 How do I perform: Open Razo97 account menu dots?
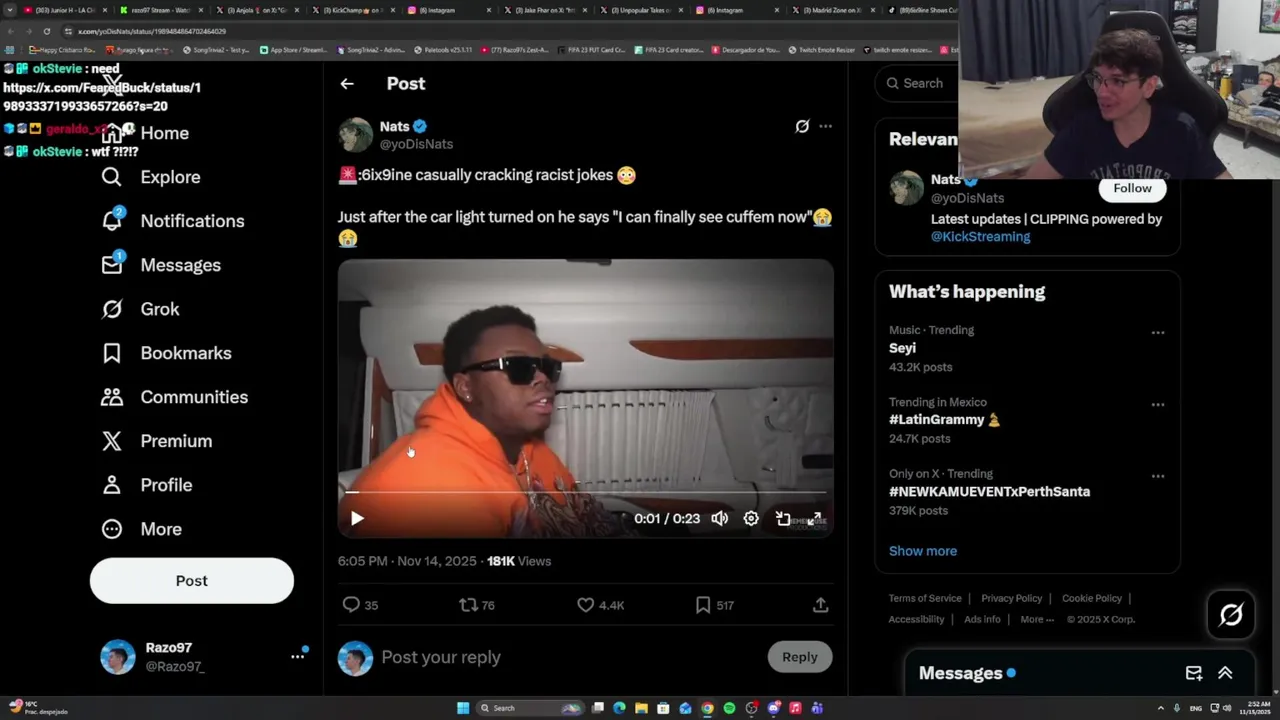pyautogui.click(x=297, y=656)
